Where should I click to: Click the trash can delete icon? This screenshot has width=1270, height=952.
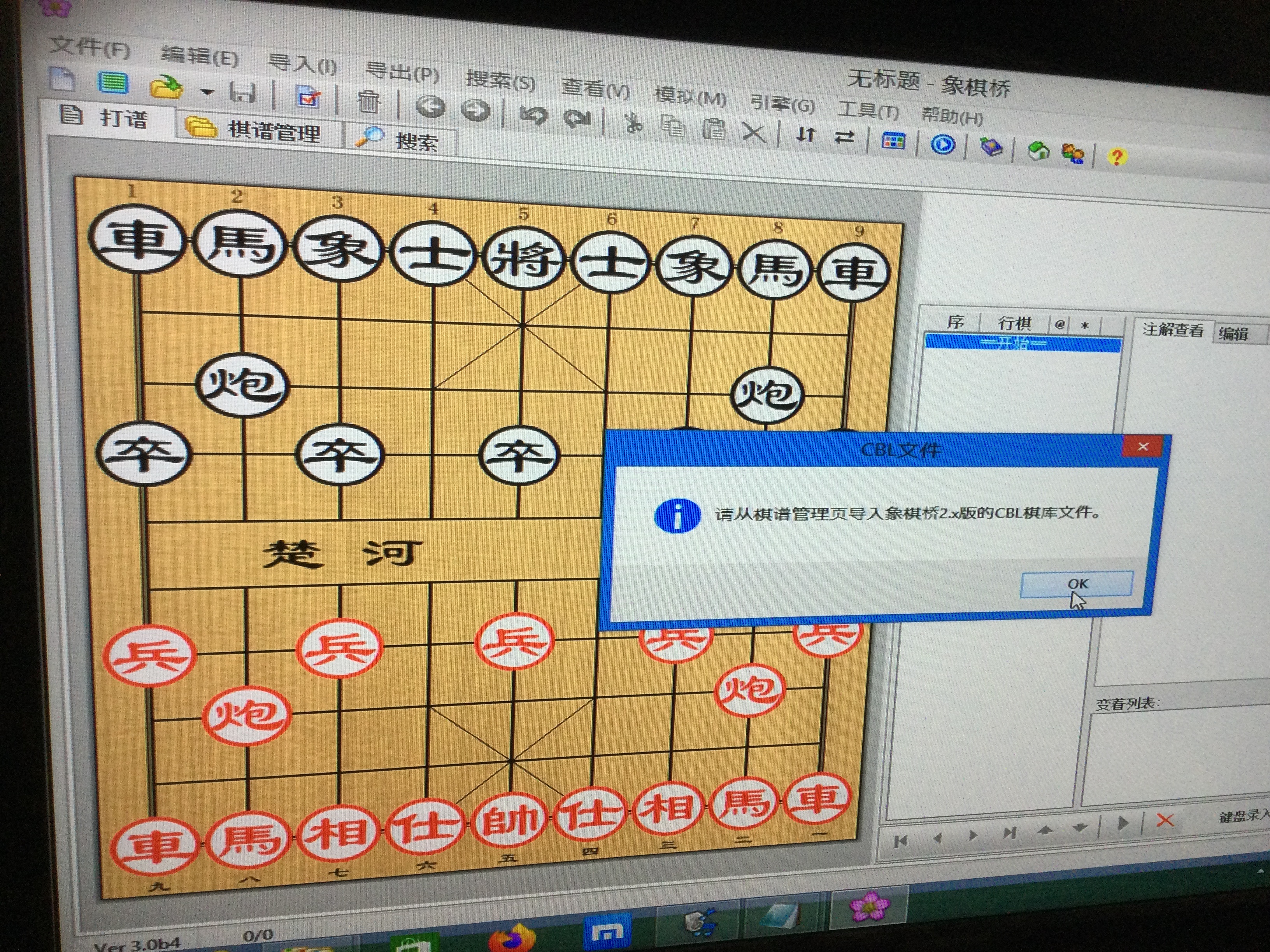pyautogui.click(x=368, y=102)
